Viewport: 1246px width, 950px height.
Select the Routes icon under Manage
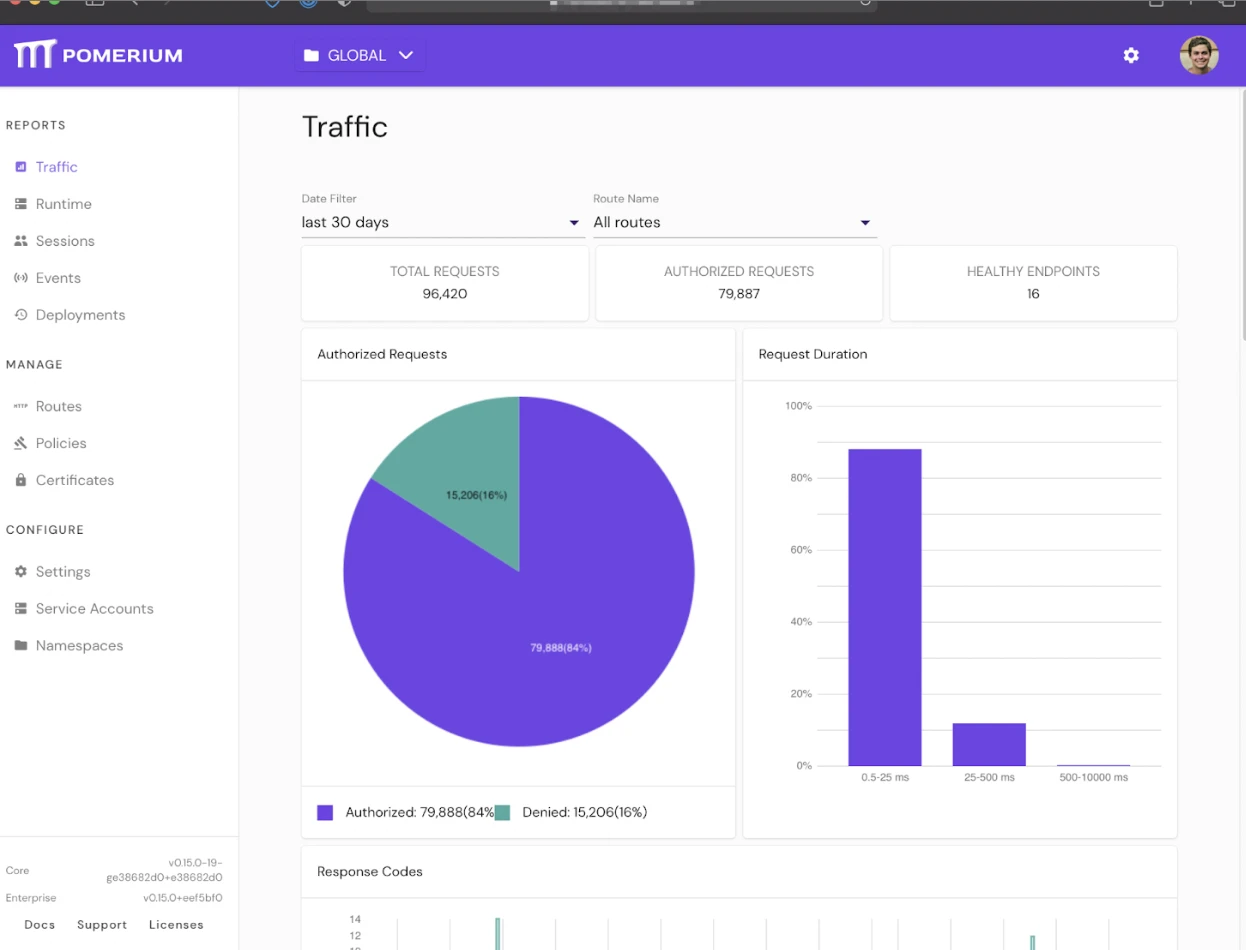click(21, 406)
